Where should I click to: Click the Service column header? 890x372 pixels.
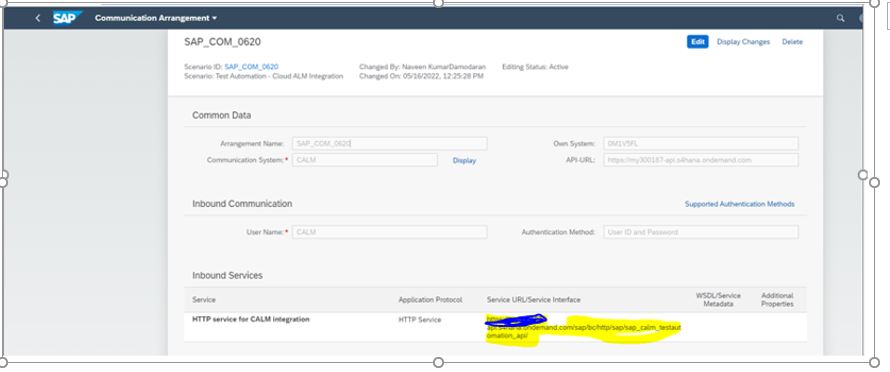pos(204,300)
